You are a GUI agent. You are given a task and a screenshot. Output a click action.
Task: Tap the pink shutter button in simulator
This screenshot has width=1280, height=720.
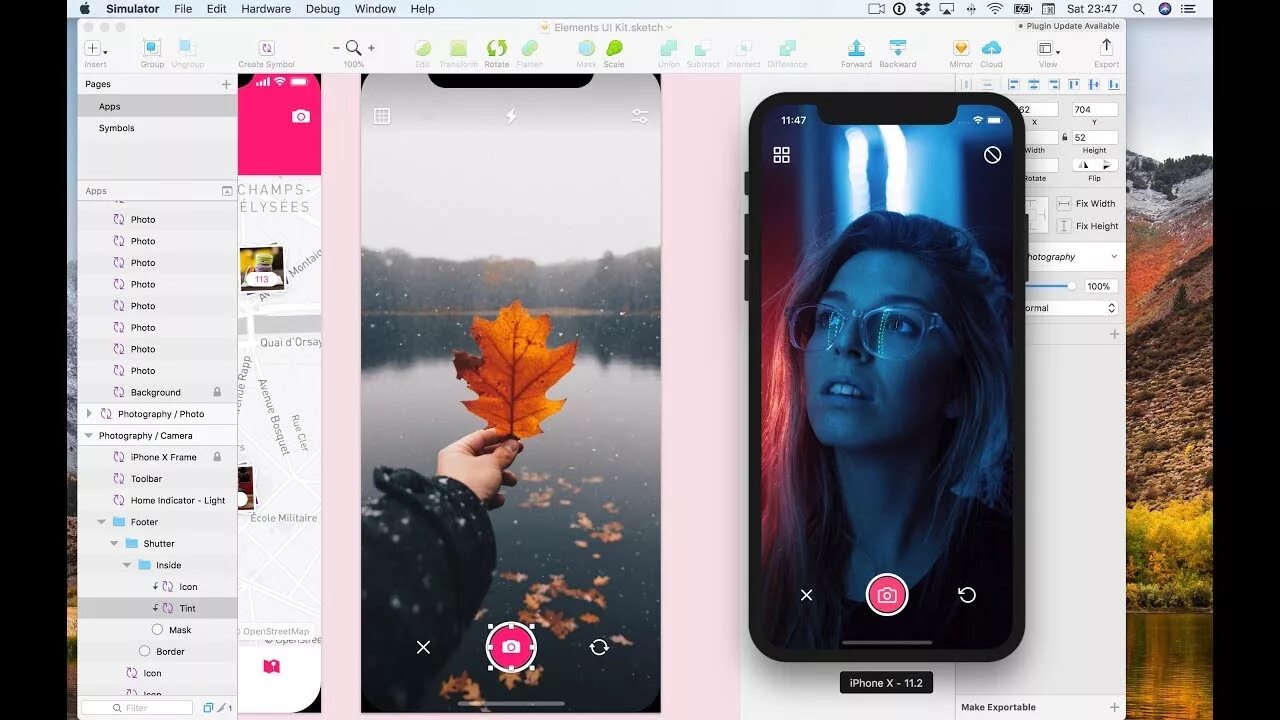click(x=887, y=595)
